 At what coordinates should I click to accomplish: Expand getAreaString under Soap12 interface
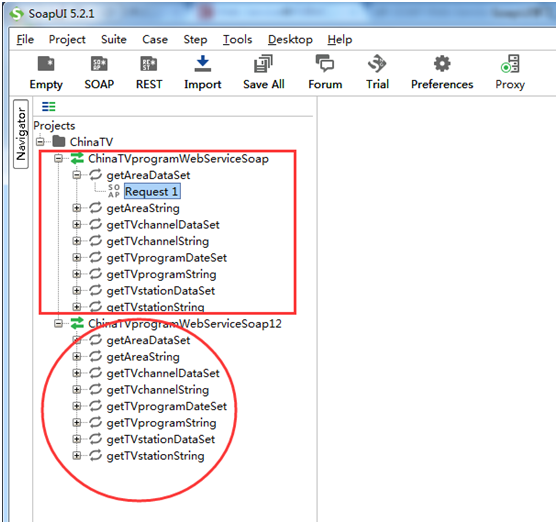tap(77, 356)
